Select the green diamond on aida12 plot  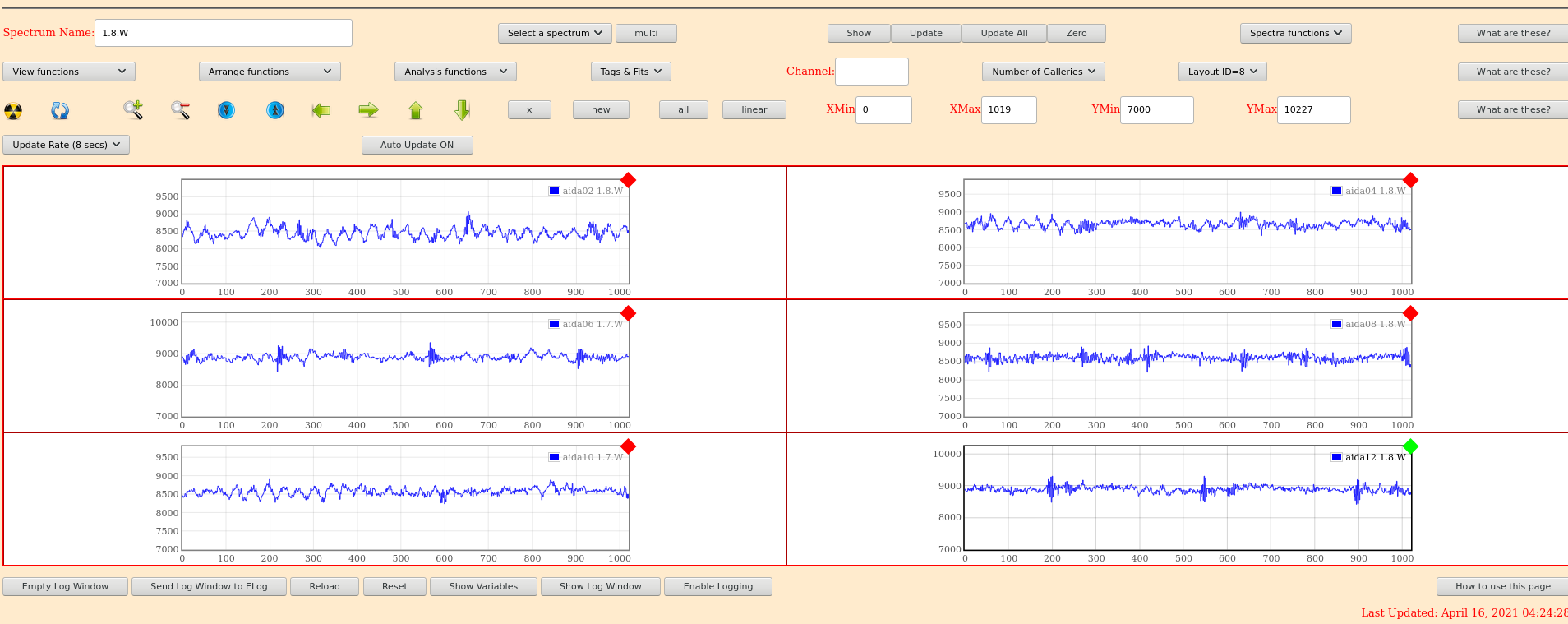tap(1410, 447)
